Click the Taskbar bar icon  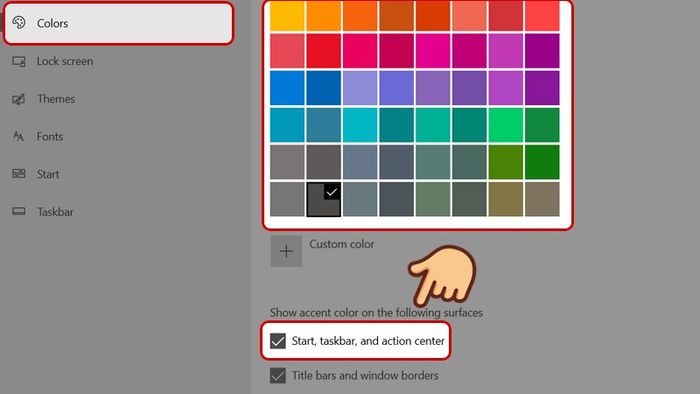(19, 211)
